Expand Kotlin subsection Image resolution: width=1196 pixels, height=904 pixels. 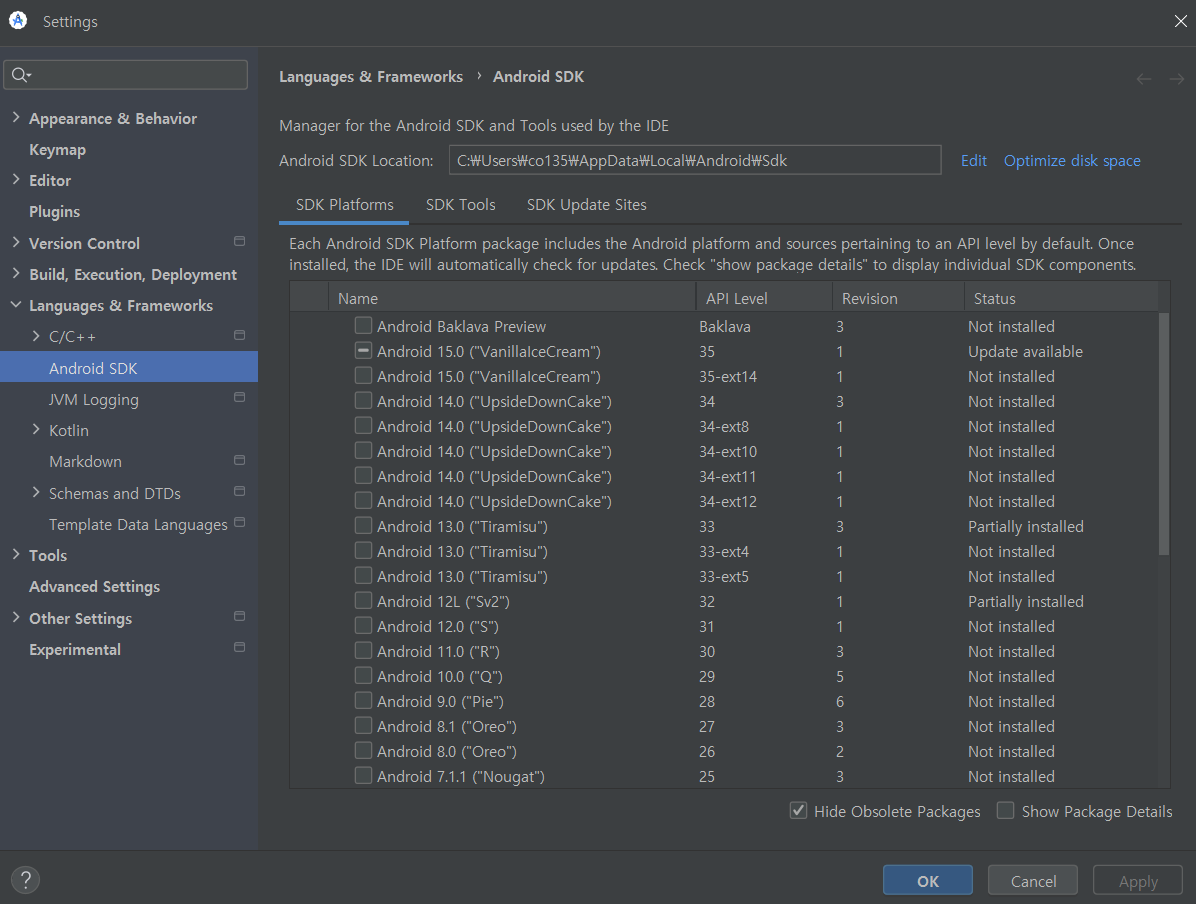[x=36, y=429]
